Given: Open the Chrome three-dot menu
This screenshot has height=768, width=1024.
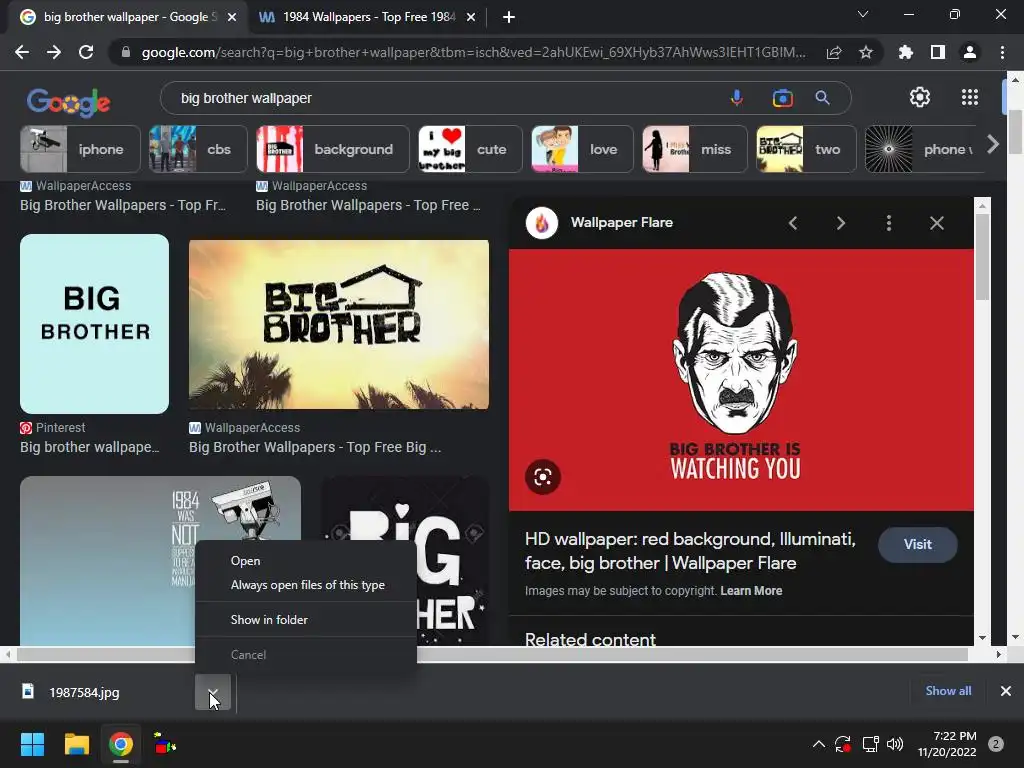Looking at the screenshot, I should click(1002, 52).
